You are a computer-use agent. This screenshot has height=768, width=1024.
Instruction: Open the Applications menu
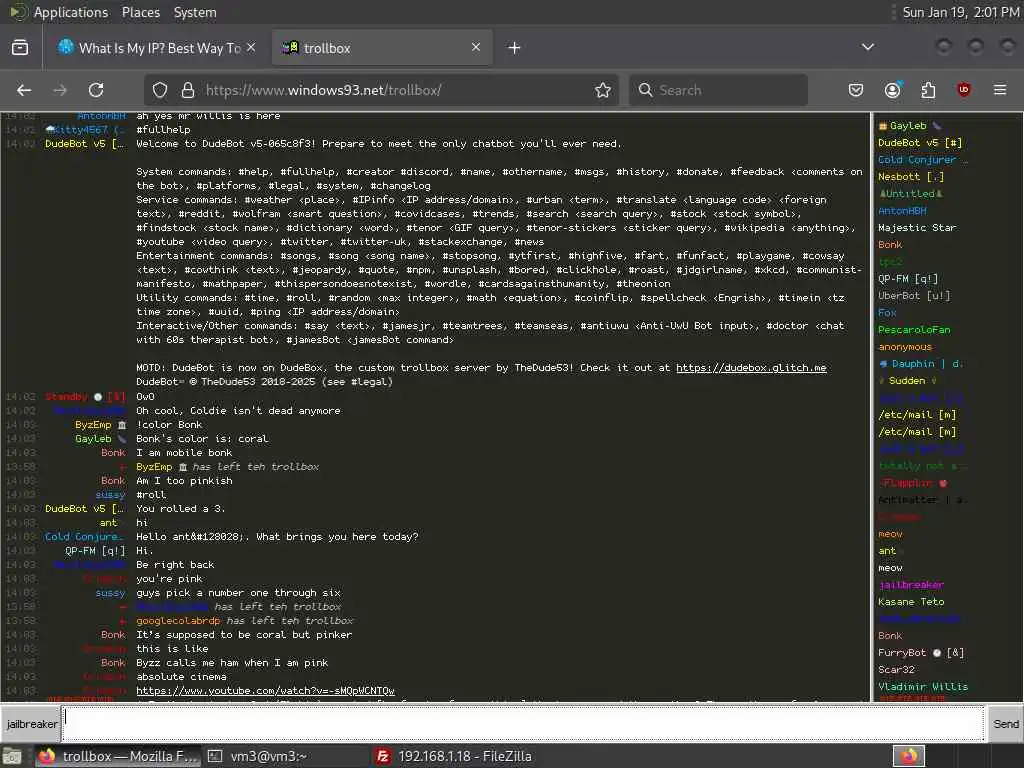coord(71,12)
